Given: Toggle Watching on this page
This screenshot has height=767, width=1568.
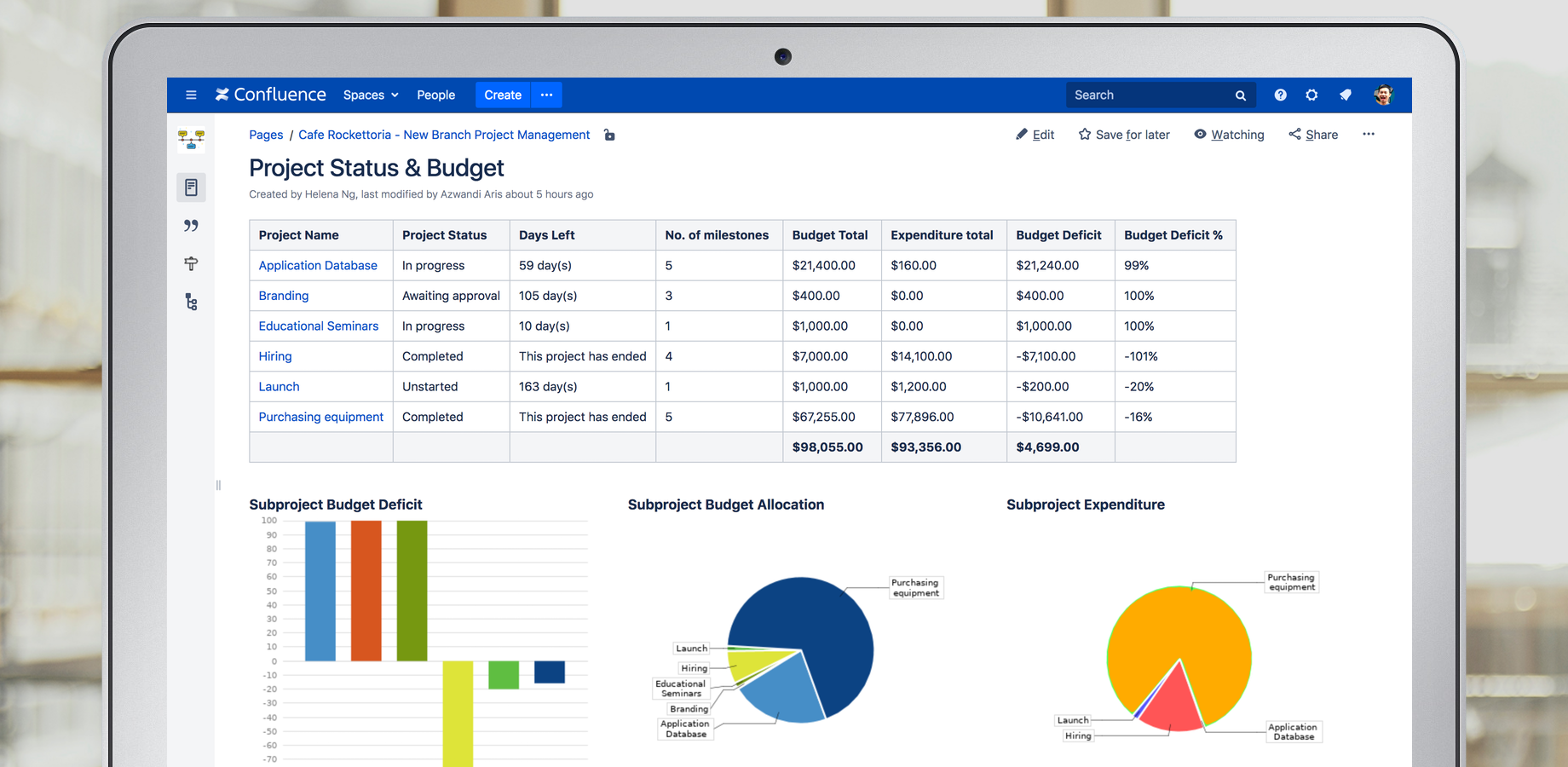Looking at the screenshot, I should coord(1229,135).
